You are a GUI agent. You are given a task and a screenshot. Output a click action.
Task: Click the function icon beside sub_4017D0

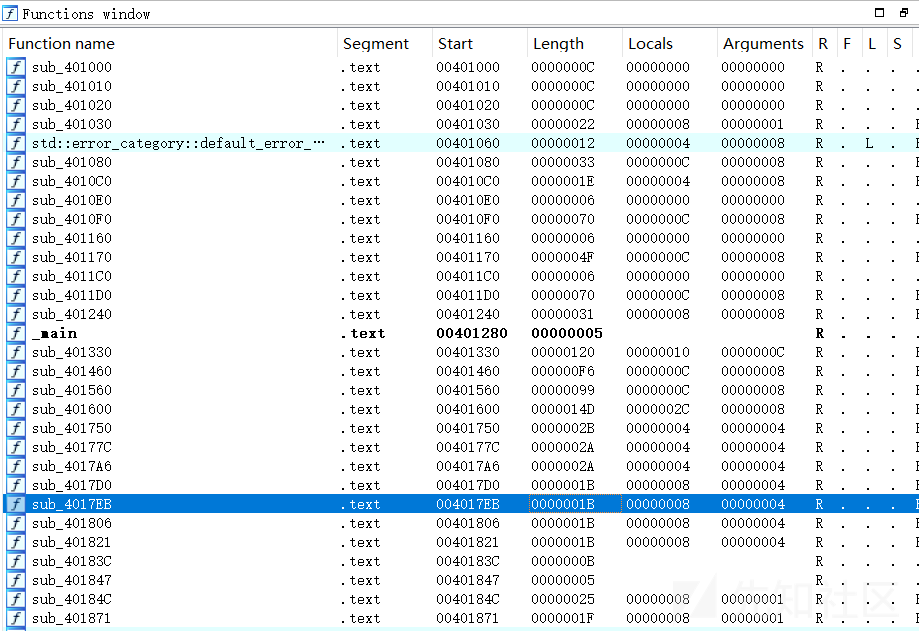16,485
